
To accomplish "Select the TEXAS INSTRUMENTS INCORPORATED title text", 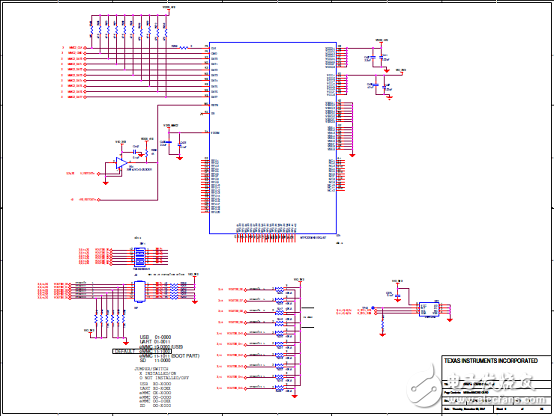I will click(491, 361).
